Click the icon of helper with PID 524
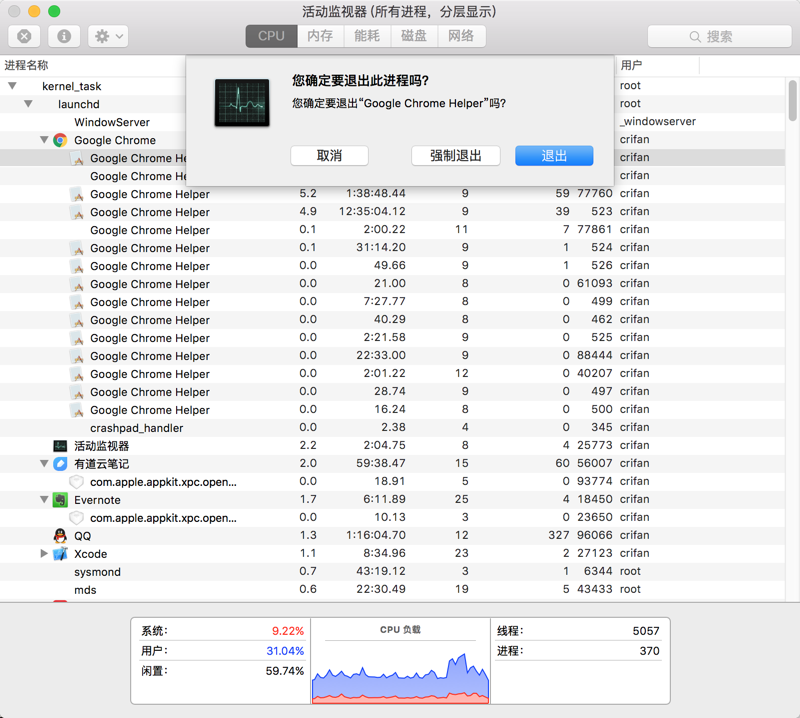 (77, 249)
